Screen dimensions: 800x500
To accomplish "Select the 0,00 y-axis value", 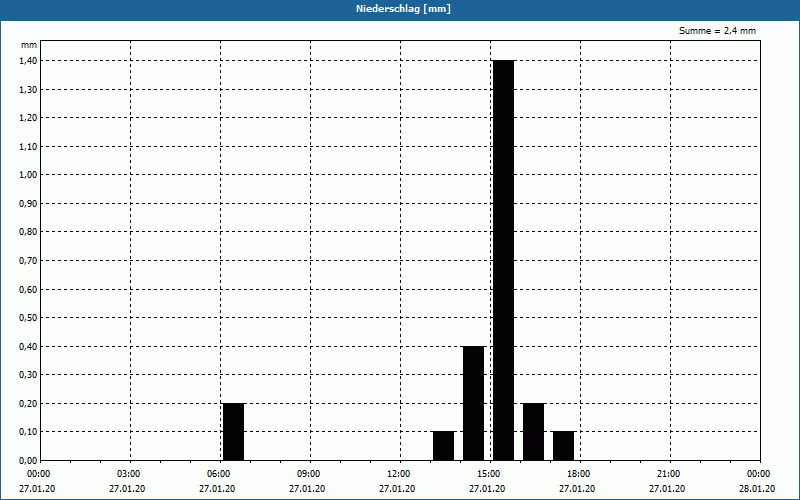I will click(x=29, y=461).
